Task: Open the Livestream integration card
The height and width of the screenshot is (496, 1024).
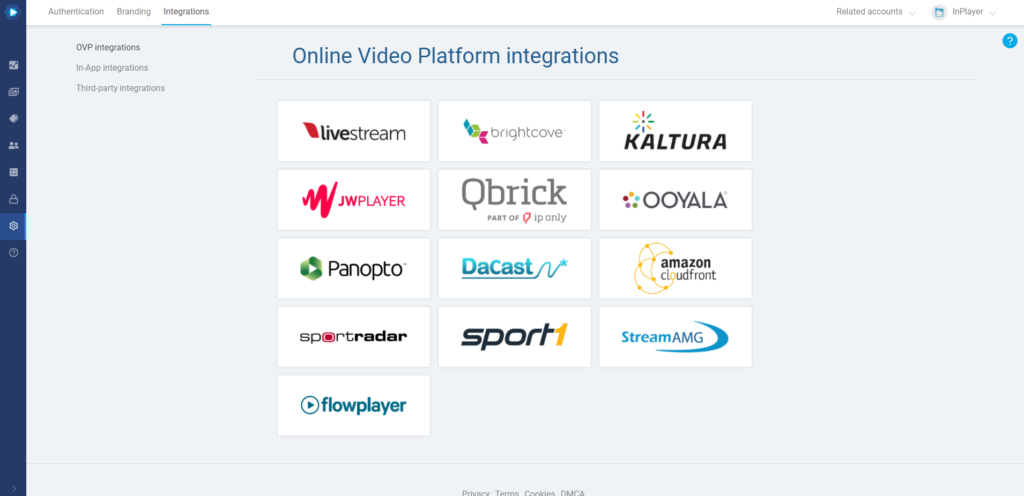Action: (x=354, y=131)
